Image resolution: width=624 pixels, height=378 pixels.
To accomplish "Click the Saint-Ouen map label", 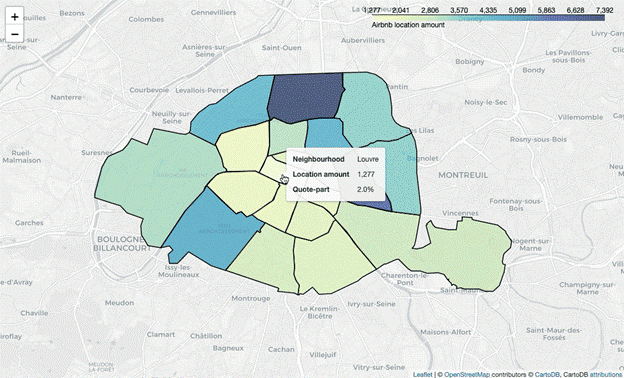I will 281,48.
